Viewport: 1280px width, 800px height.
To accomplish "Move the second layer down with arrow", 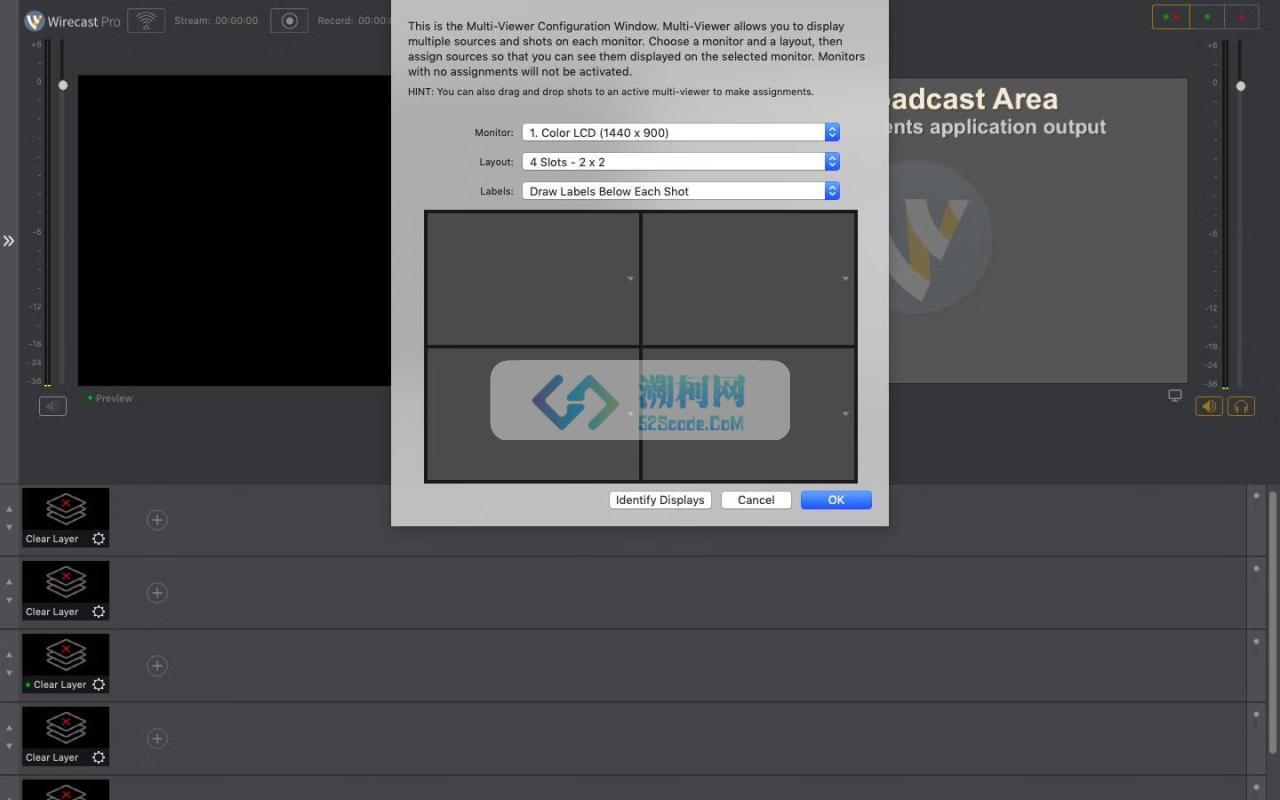I will (x=9, y=601).
